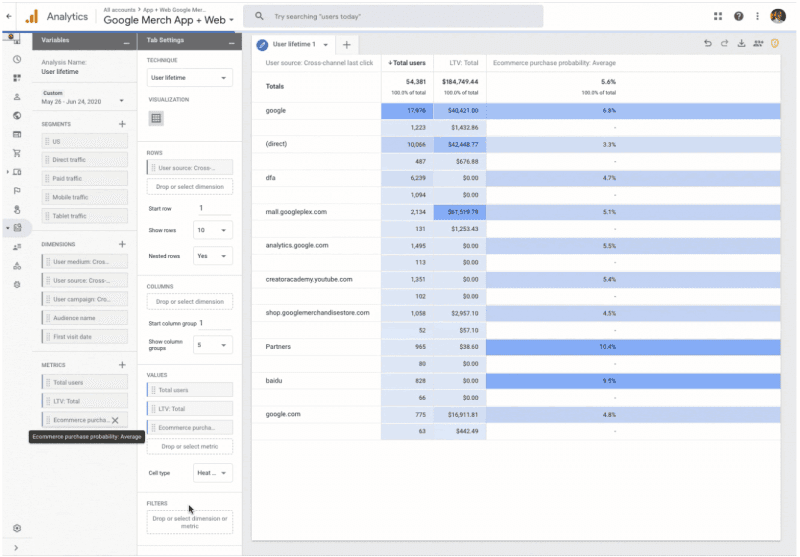Select the Direct traffic segment chip
This screenshot has height=557, width=800.
[x=85, y=160]
